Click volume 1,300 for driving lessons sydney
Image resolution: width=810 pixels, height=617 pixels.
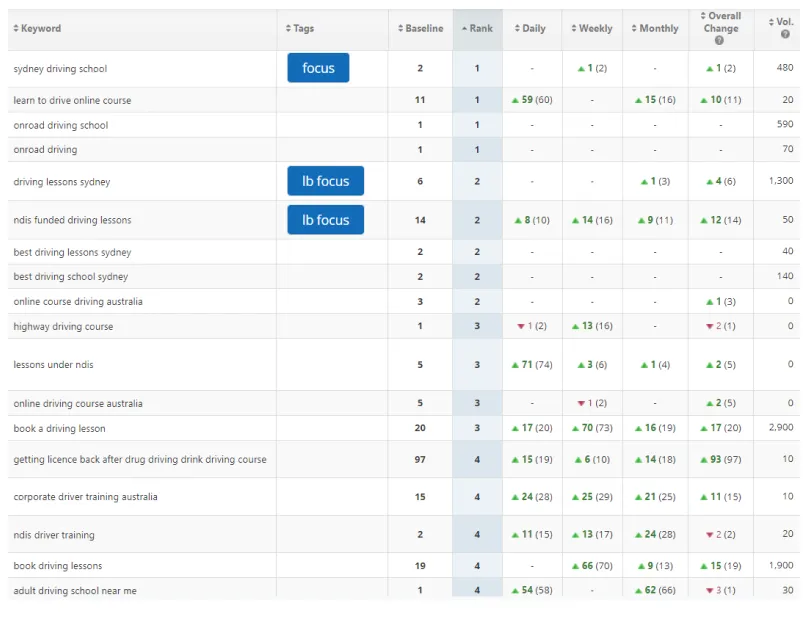tap(781, 180)
